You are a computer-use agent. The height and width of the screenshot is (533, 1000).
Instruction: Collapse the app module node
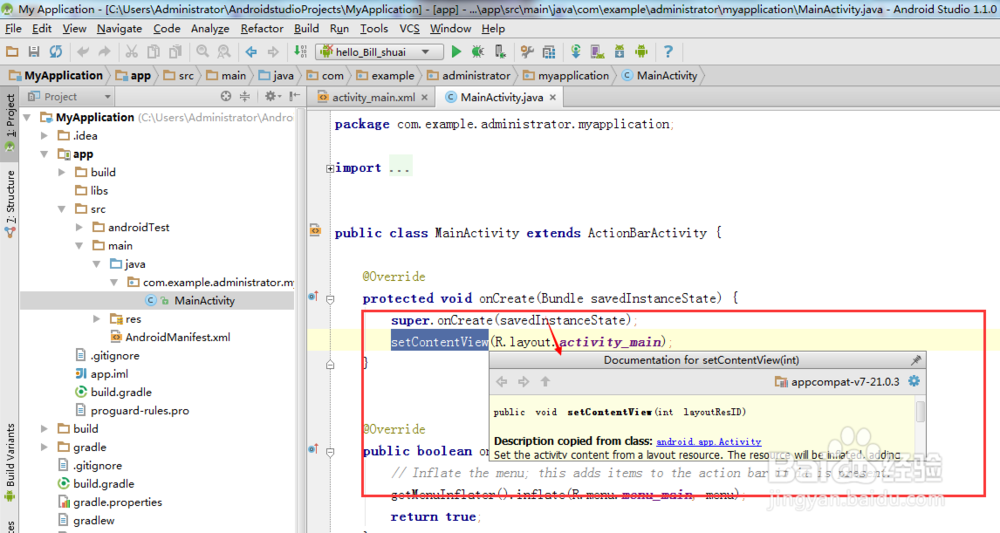click(x=44, y=154)
